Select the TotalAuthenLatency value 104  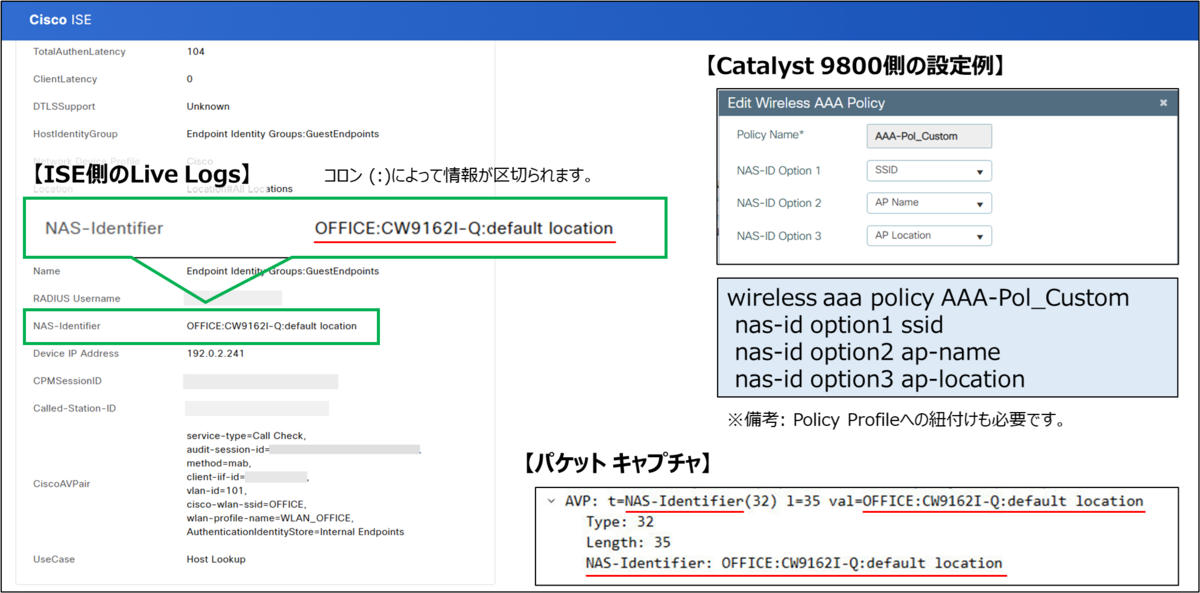(x=196, y=51)
